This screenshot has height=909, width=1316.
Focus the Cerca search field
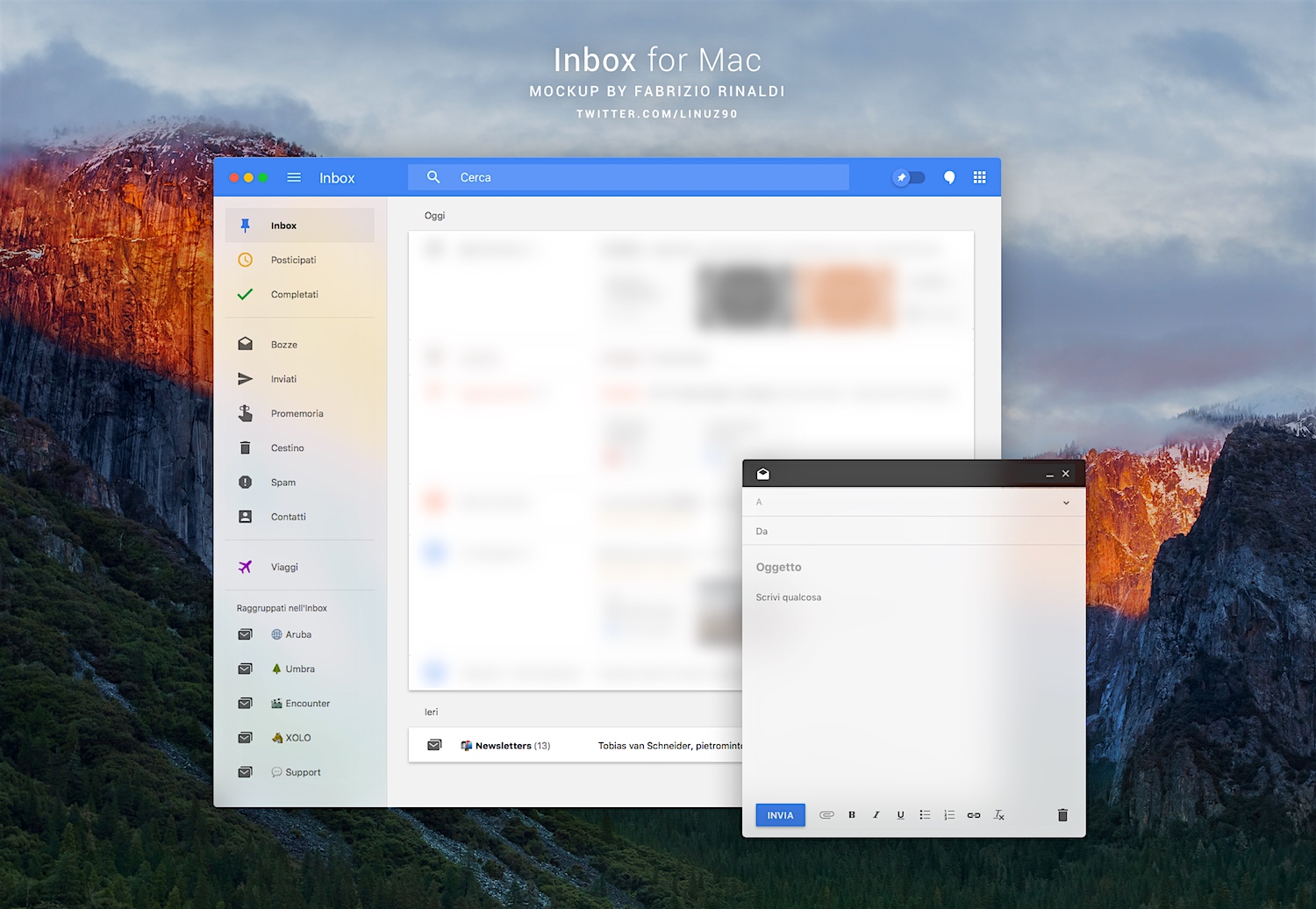[x=628, y=177]
